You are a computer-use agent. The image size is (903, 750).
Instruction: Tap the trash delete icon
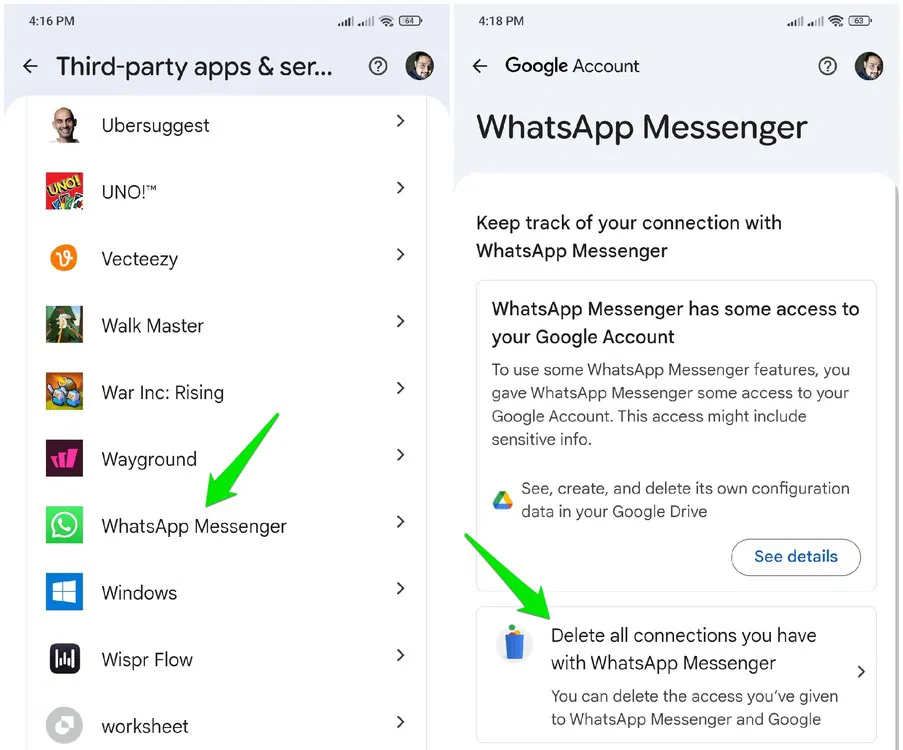(x=515, y=645)
